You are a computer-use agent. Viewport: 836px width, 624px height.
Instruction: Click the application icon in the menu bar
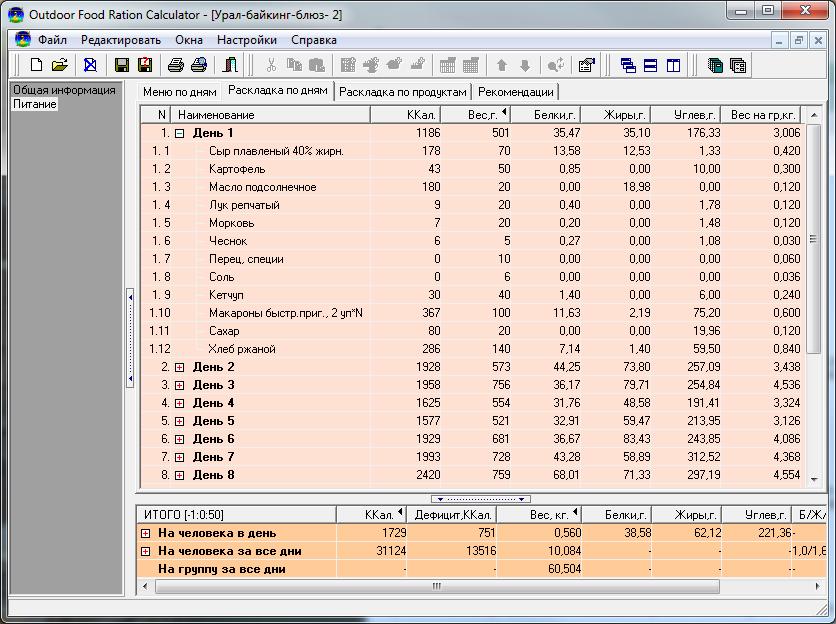pyautogui.click(x=22, y=39)
